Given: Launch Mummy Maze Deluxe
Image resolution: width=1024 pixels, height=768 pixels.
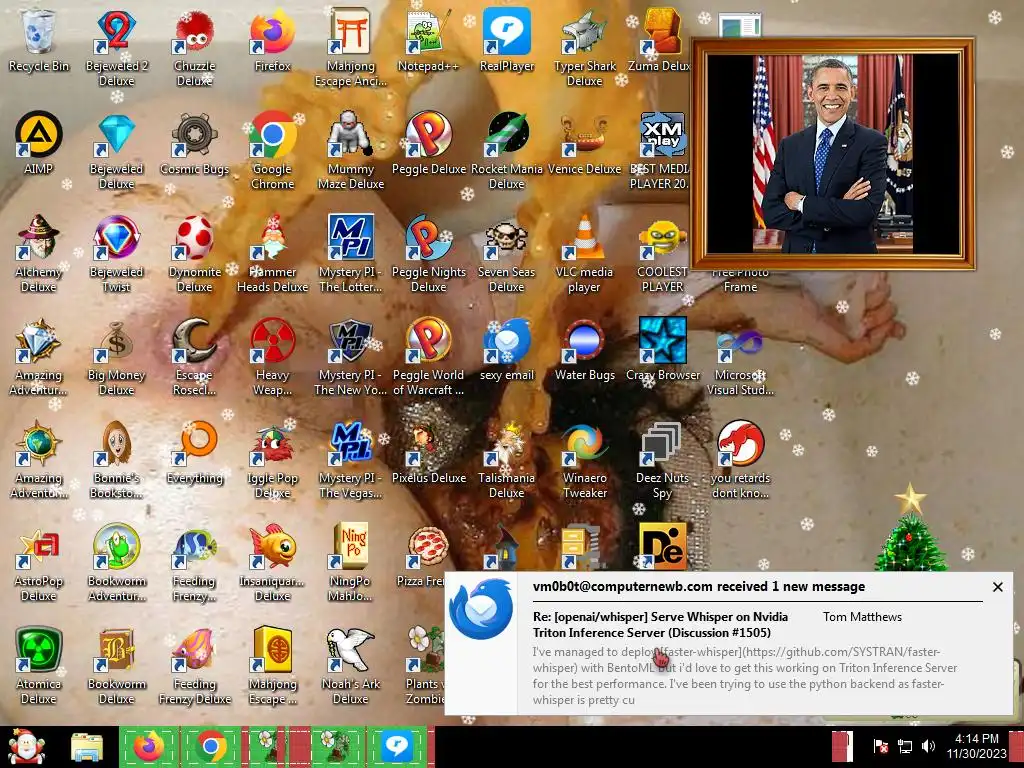Looking at the screenshot, I should tap(351, 150).
